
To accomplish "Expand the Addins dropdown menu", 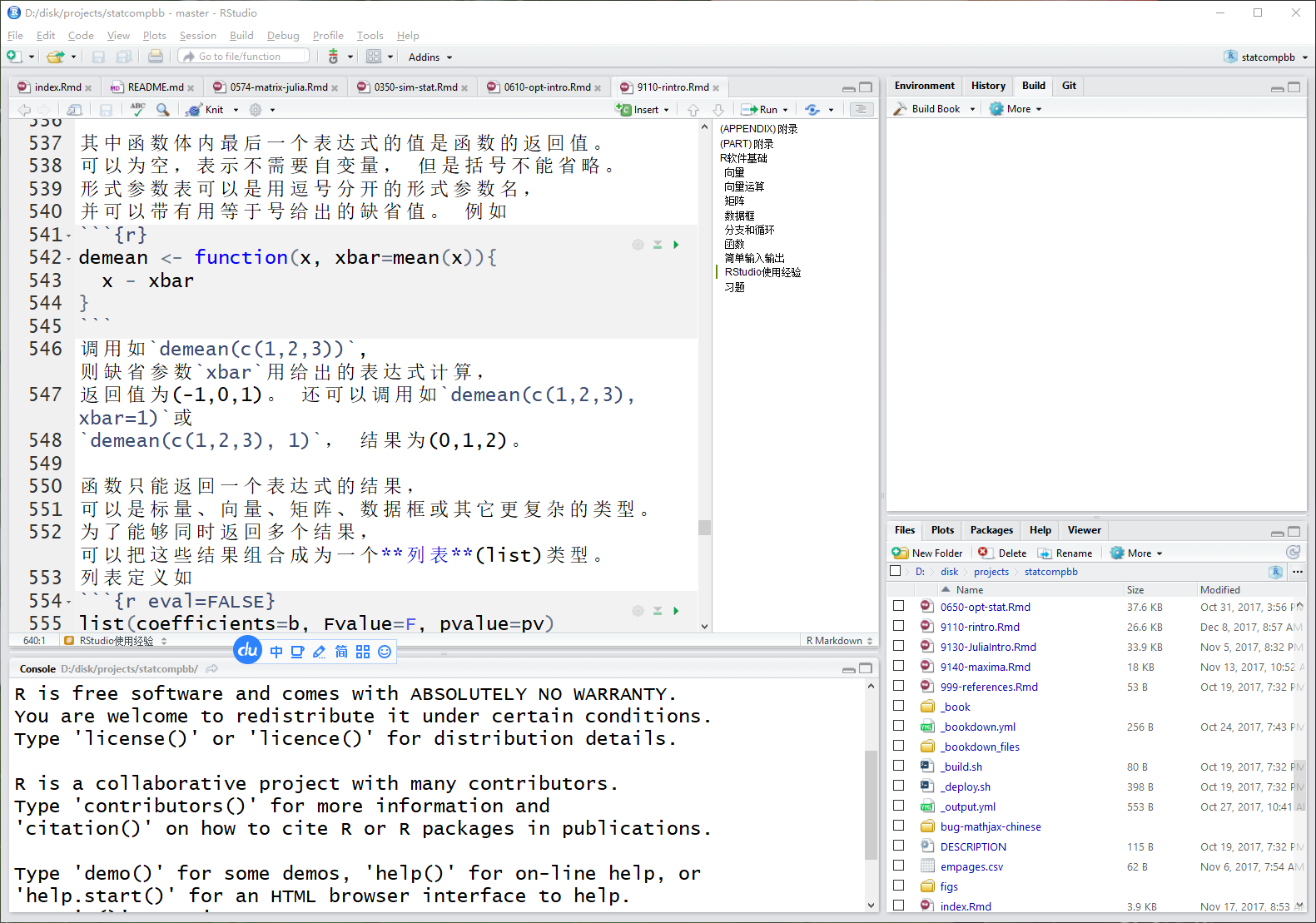I will point(430,57).
